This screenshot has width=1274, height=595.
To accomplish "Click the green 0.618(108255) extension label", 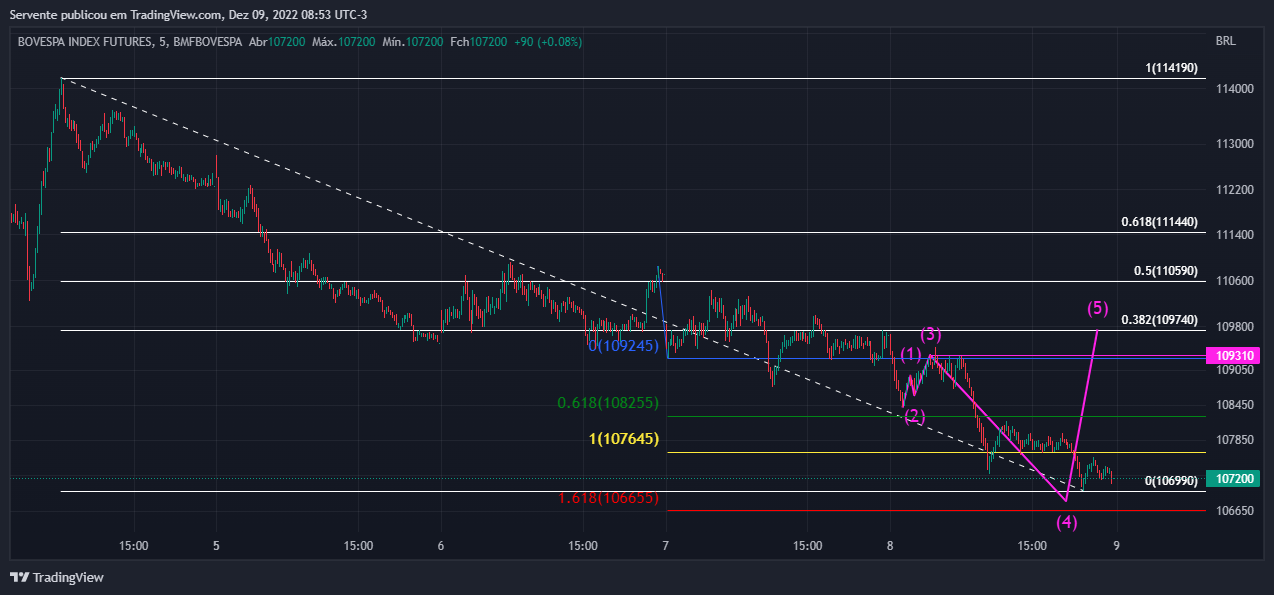I will [x=608, y=403].
